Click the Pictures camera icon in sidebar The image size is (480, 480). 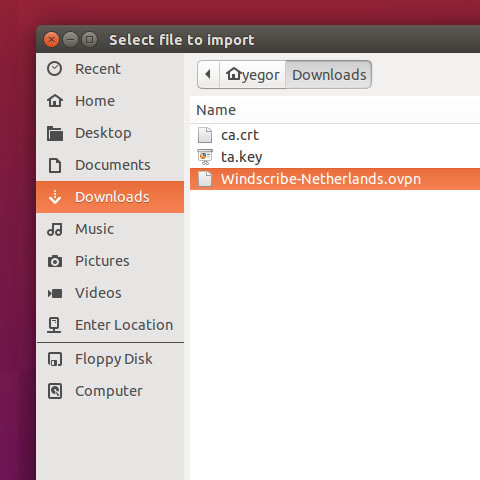[x=55, y=261]
